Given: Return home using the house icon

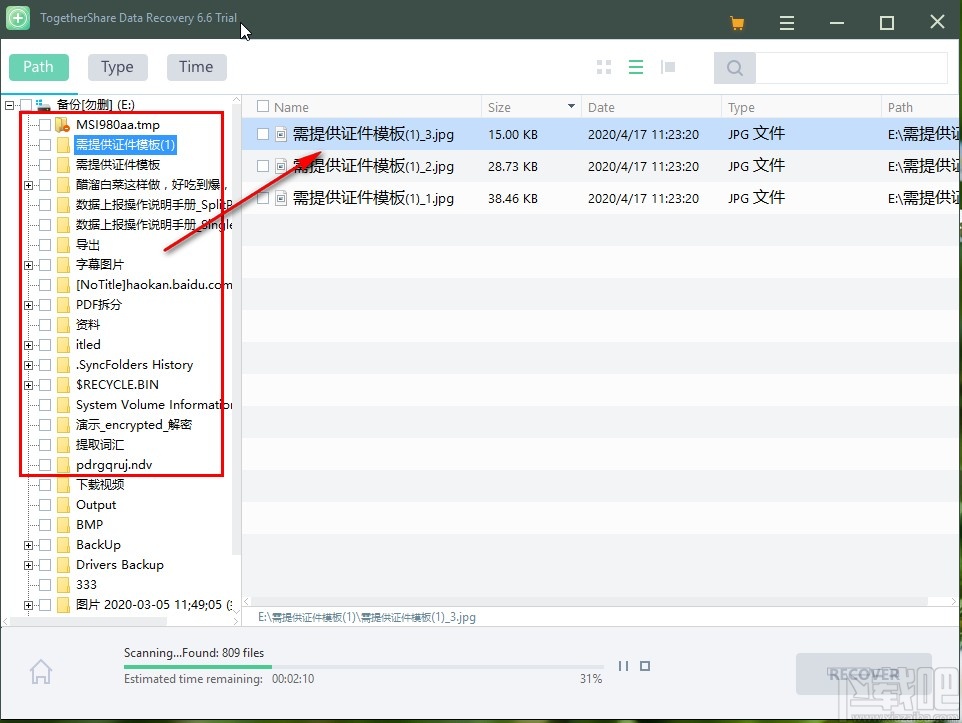Looking at the screenshot, I should (41, 671).
